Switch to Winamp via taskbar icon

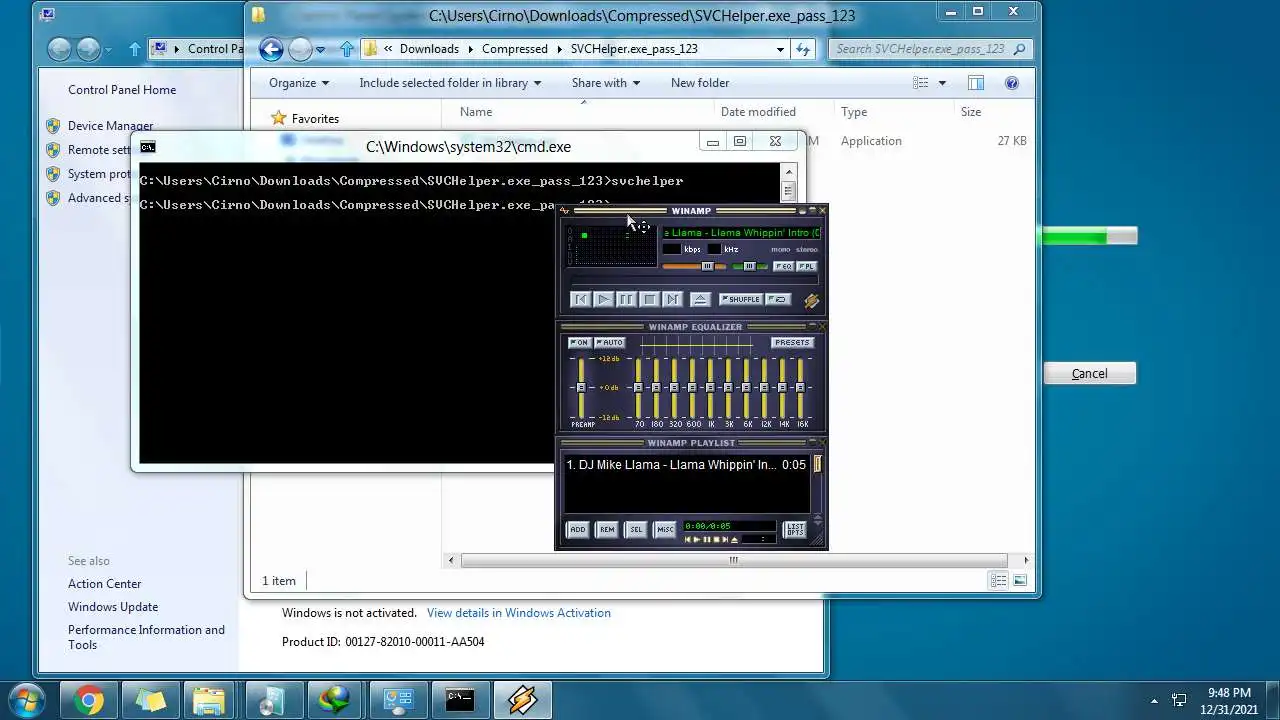[522, 701]
